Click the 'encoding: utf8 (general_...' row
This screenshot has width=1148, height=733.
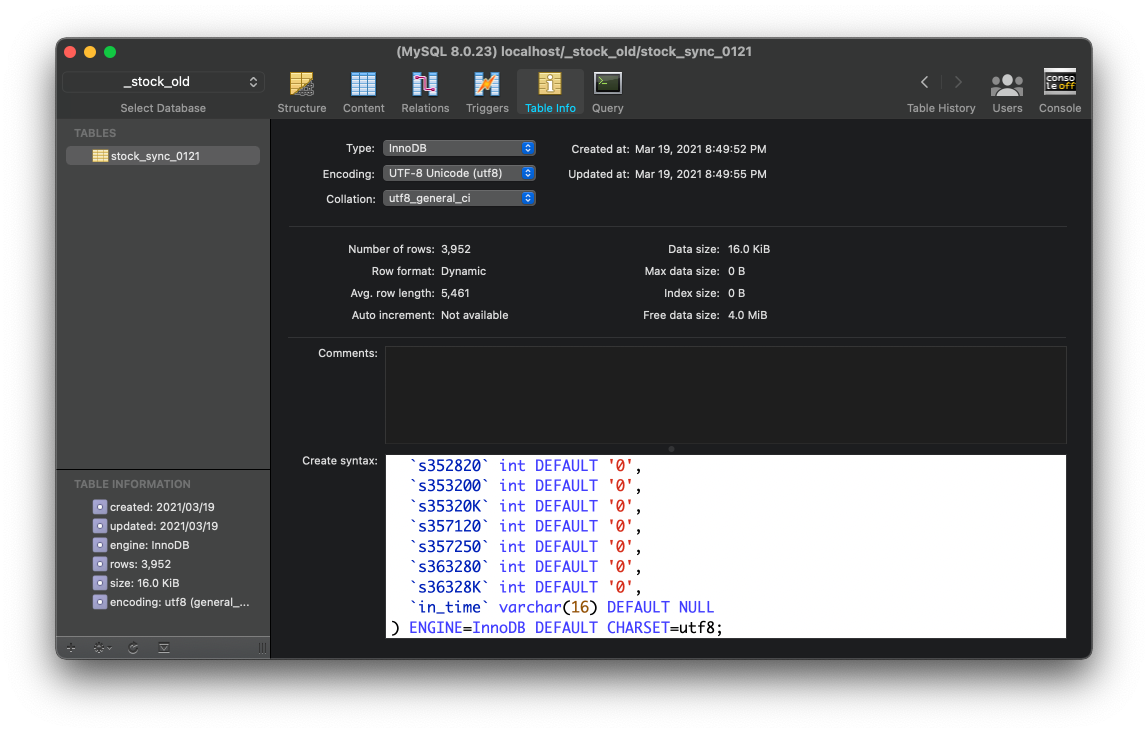pyautogui.click(x=171, y=602)
